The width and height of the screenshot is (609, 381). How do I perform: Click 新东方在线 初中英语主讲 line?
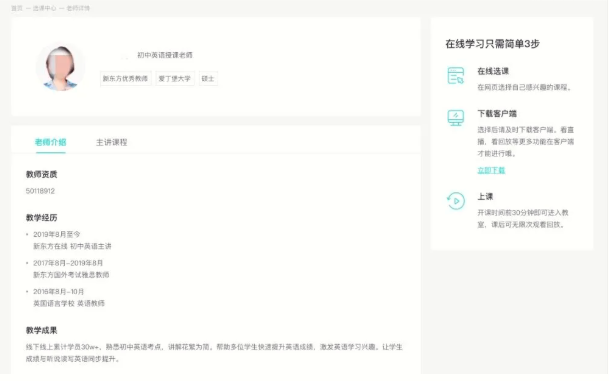72,246
